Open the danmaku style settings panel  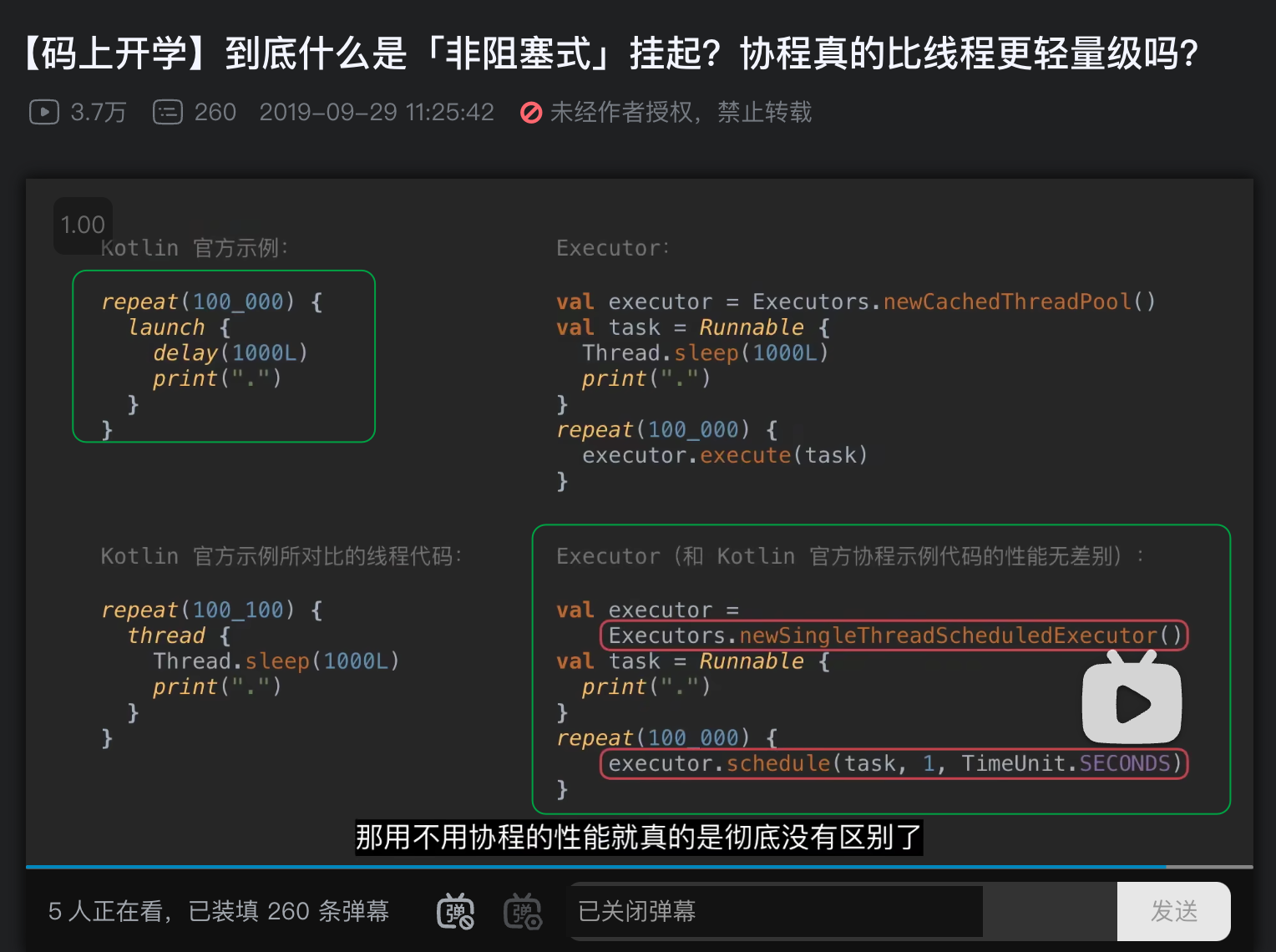point(522,912)
